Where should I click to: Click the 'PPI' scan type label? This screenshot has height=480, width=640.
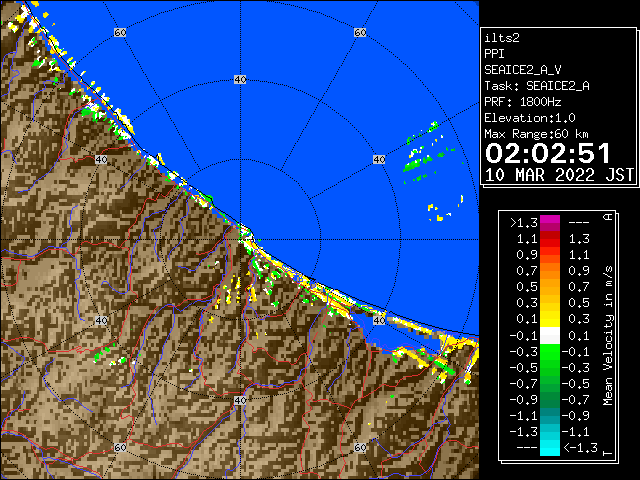(494, 54)
